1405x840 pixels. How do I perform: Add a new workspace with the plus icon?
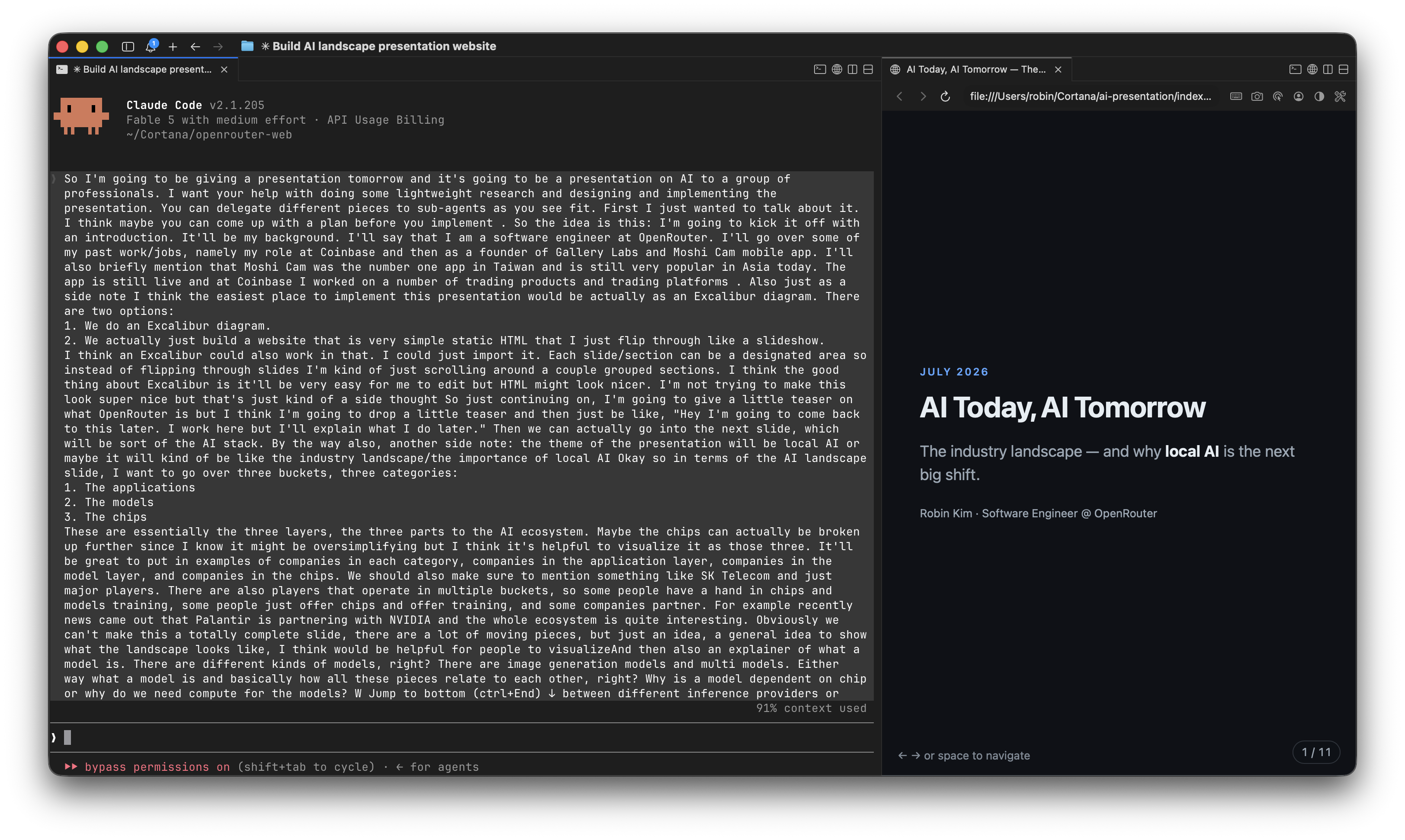click(x=173, y=46)
